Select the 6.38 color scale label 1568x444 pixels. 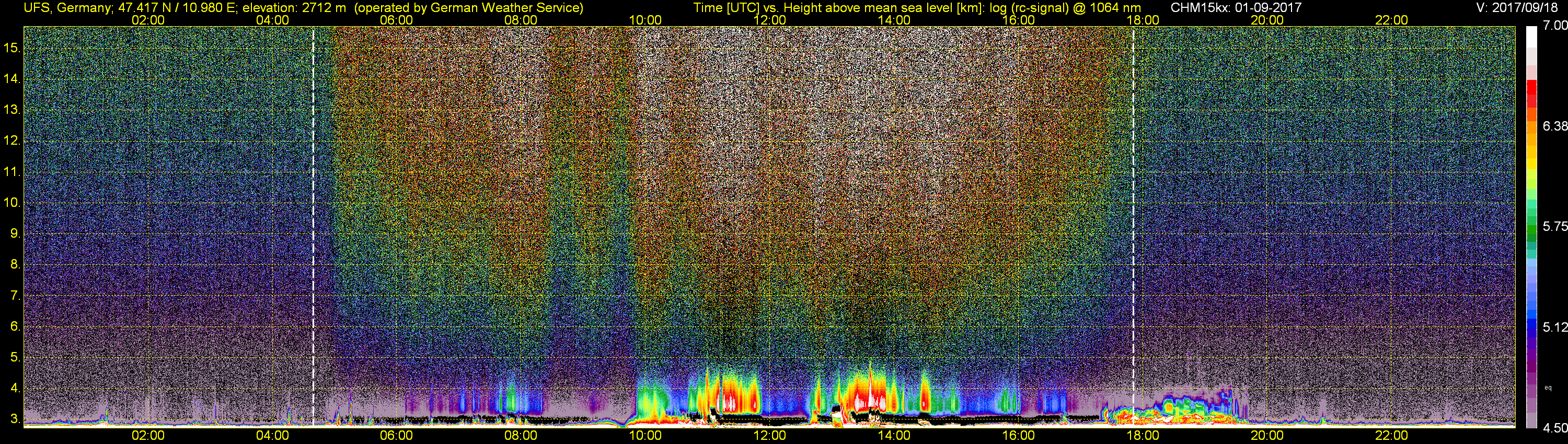tap(1554, 126)
